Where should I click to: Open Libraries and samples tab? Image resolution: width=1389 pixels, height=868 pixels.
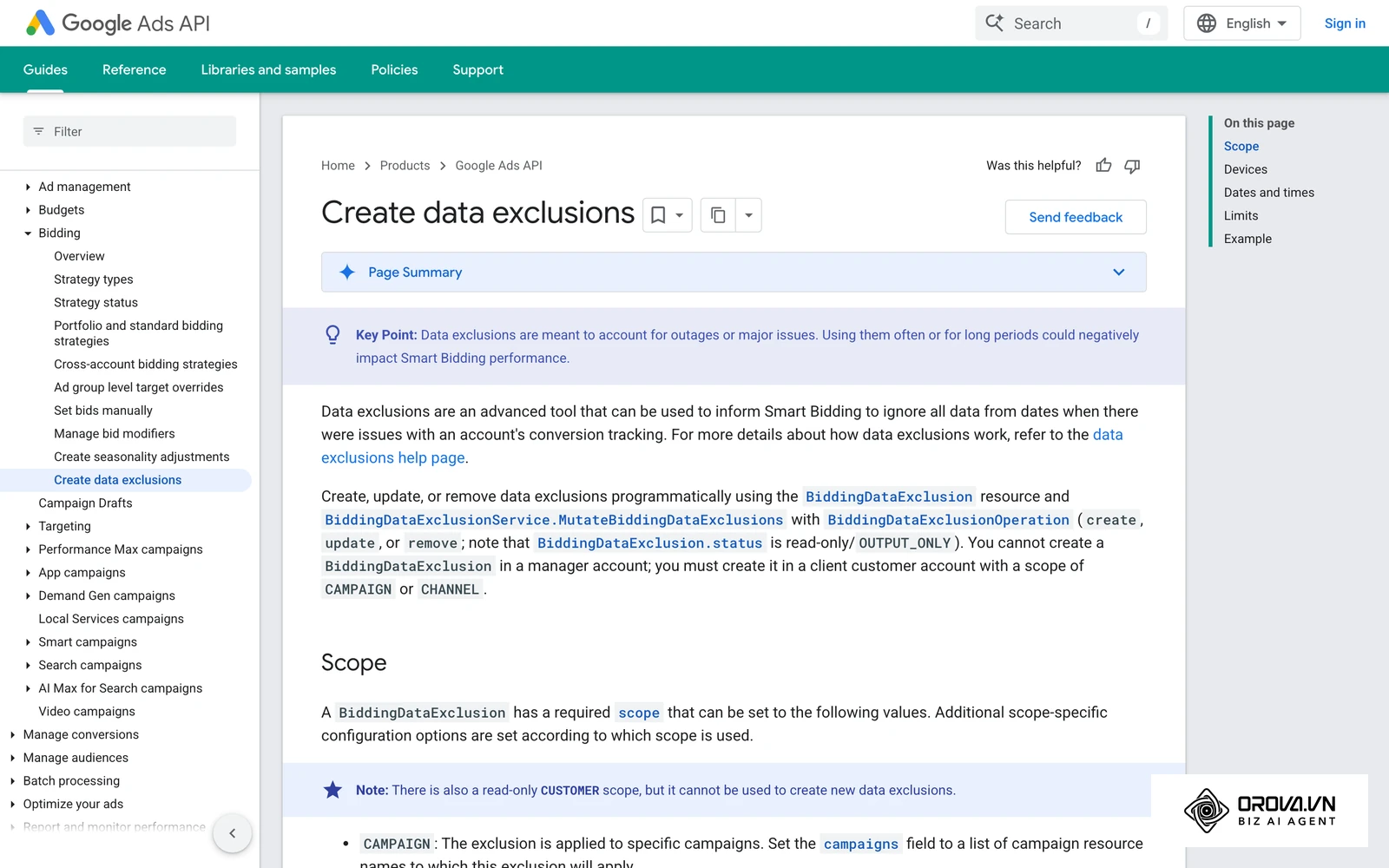268,69
